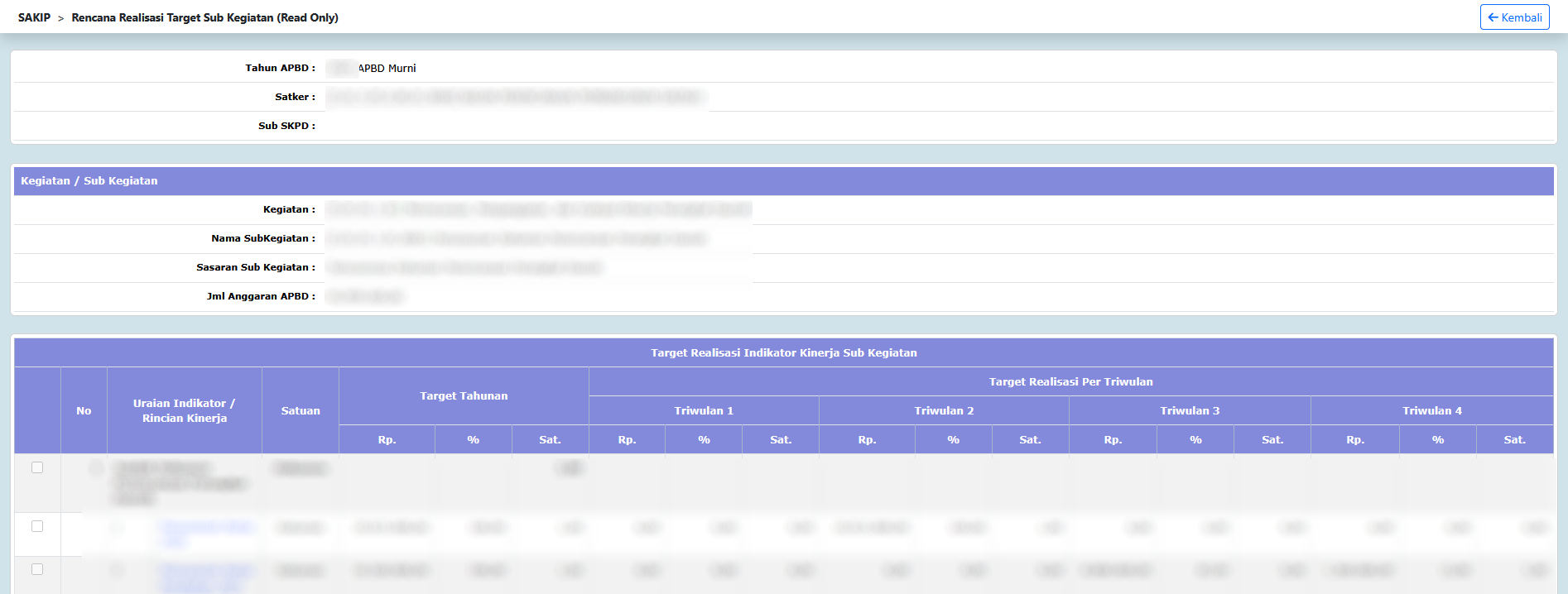Click the Kegiatan / Sub Kegiatan panel header
The image size is (1568, 594).
pos(89,180)
